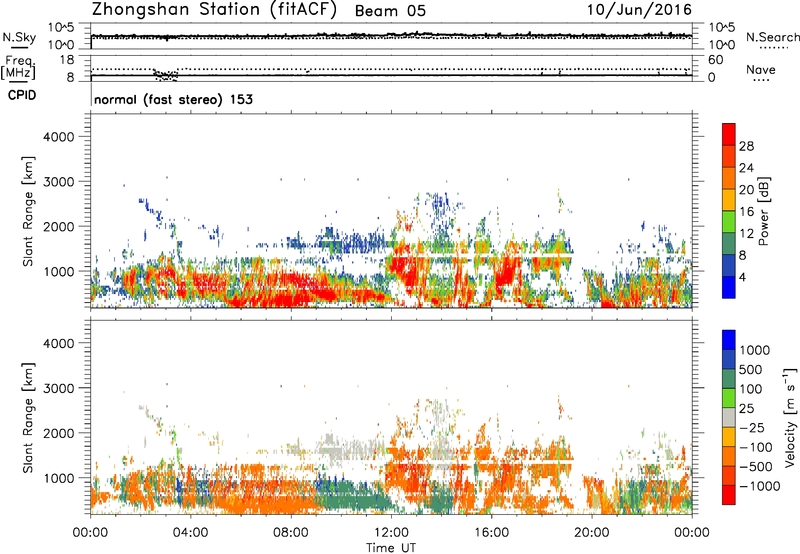Click the 'CPID' label

22,95
